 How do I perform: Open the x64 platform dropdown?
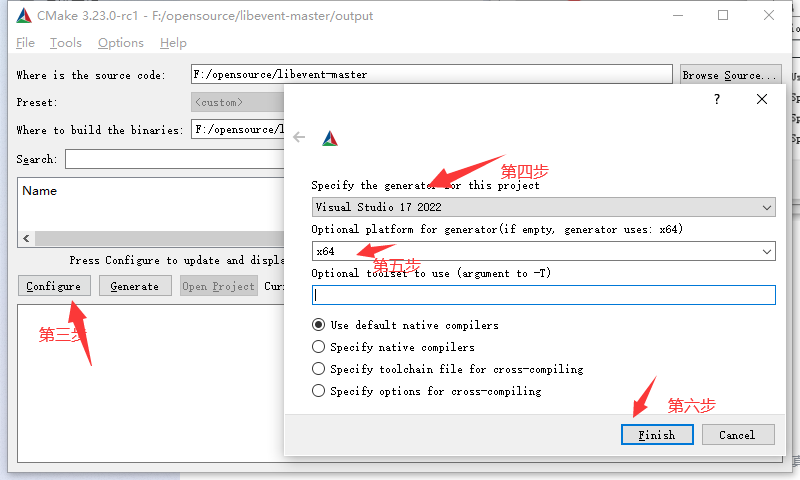click(x=543, y=251)
